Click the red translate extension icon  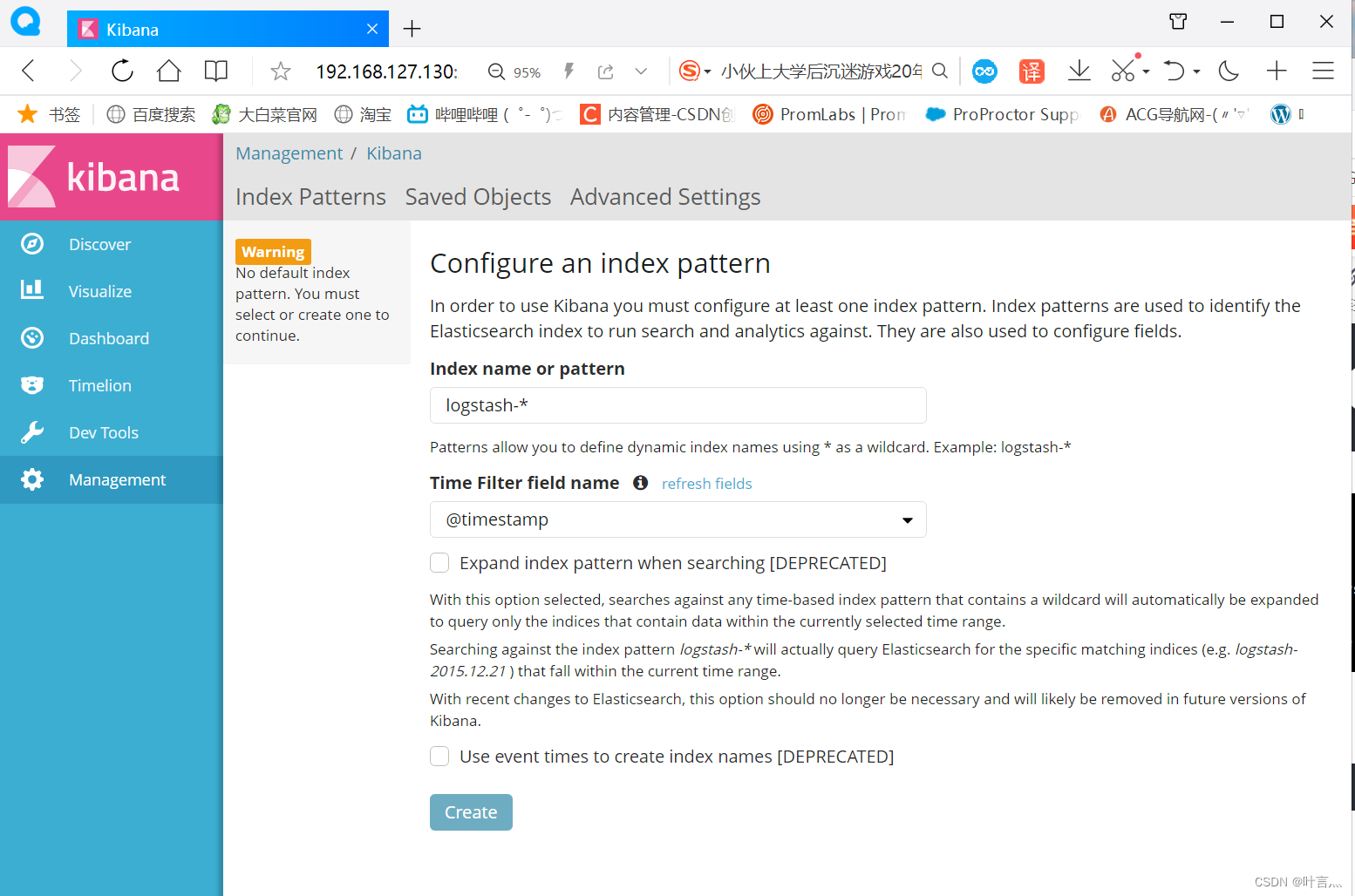(1032, 71)
